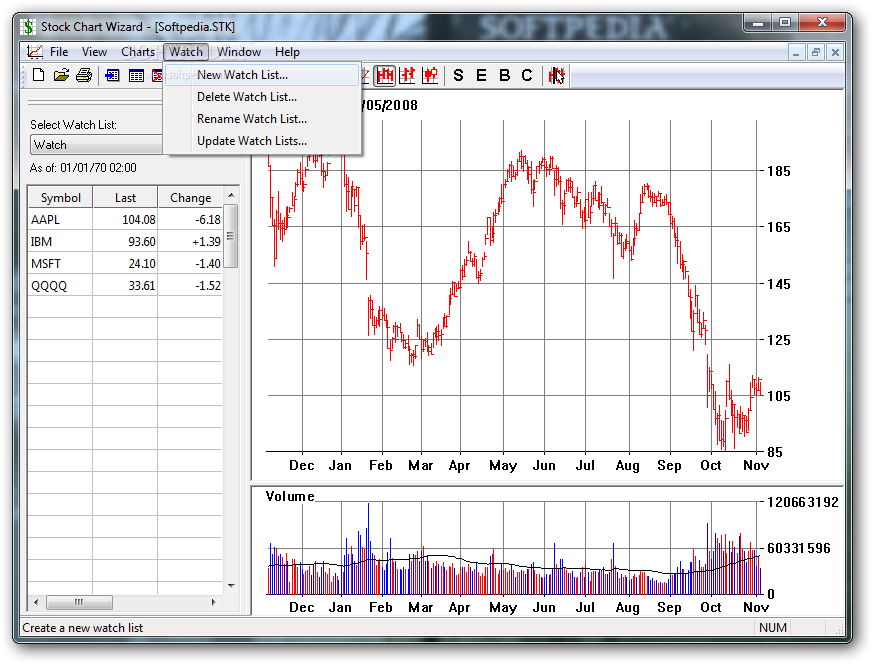Click the watch list vertical scrollbar down arrow
This screenshot has width=873, height=664.
click(x=231, y=586)
